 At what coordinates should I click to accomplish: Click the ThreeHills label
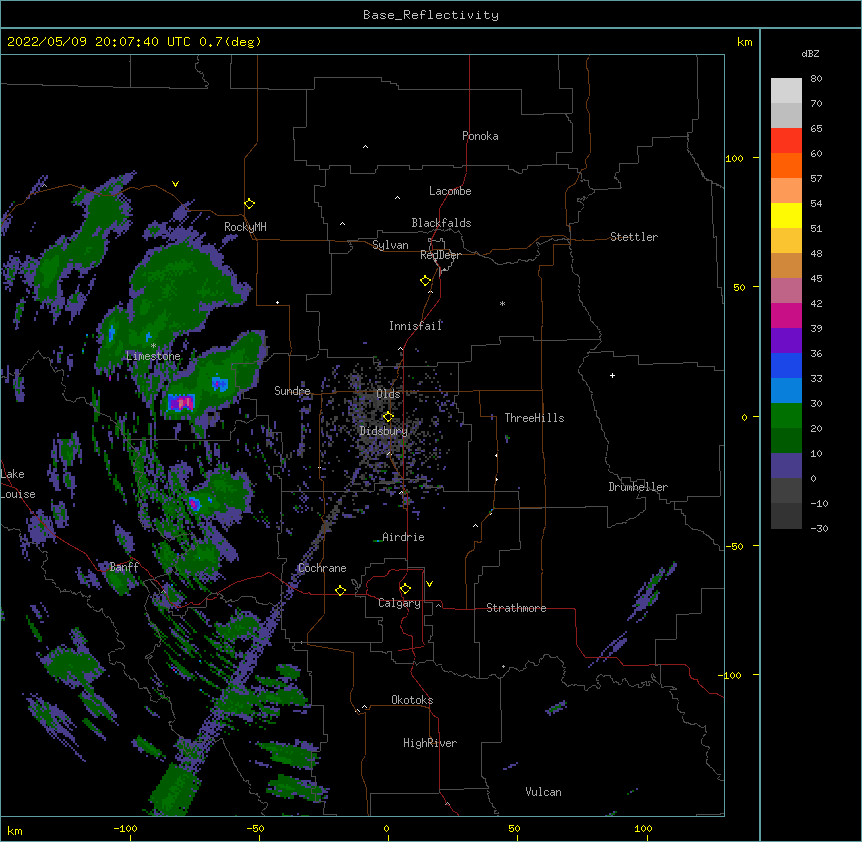pos(534,418)
